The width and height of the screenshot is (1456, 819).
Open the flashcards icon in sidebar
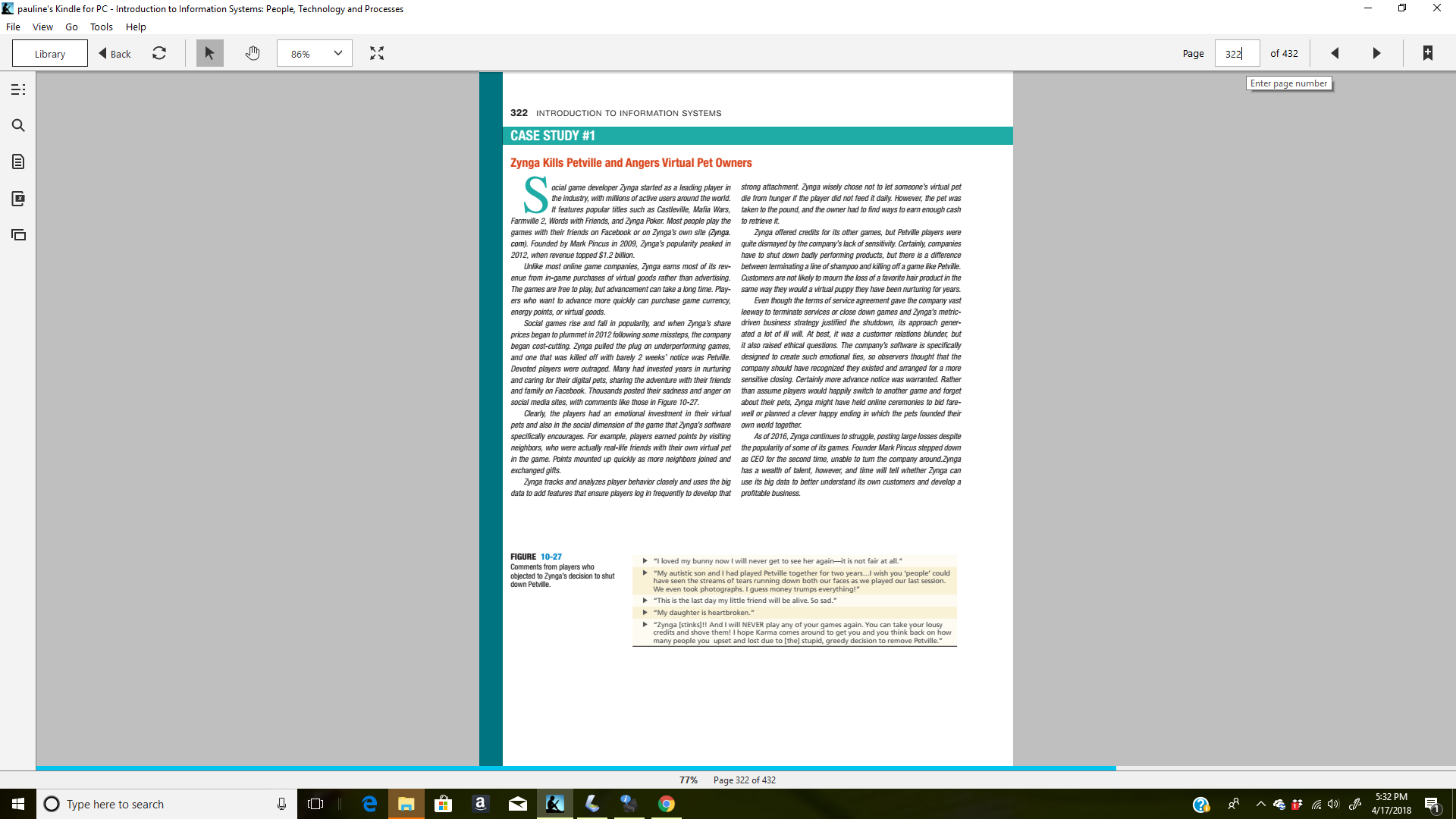(18, 199)
